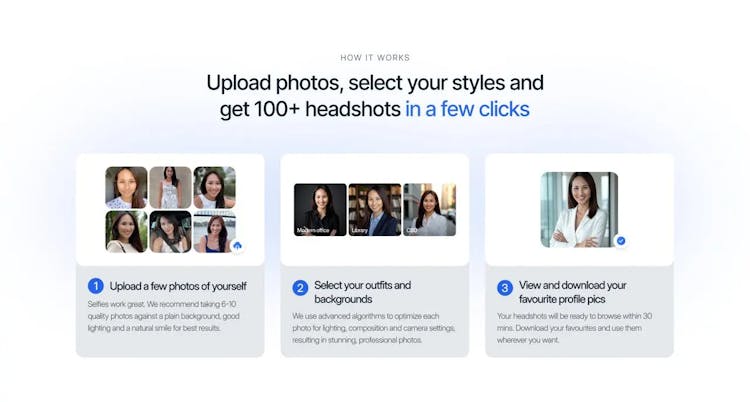This screenshot has width=750, height=402.
Task: Click the number 2 step circle
Action: 300,288
